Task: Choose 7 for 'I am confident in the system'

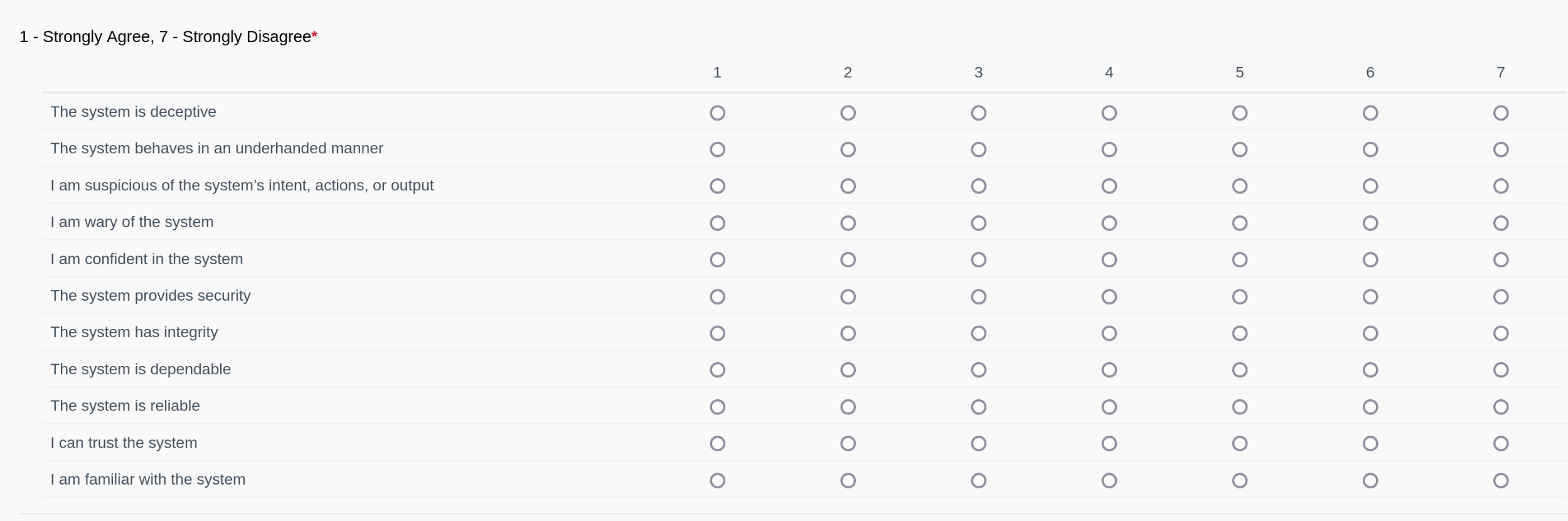Action: (x=1500, y=260)
